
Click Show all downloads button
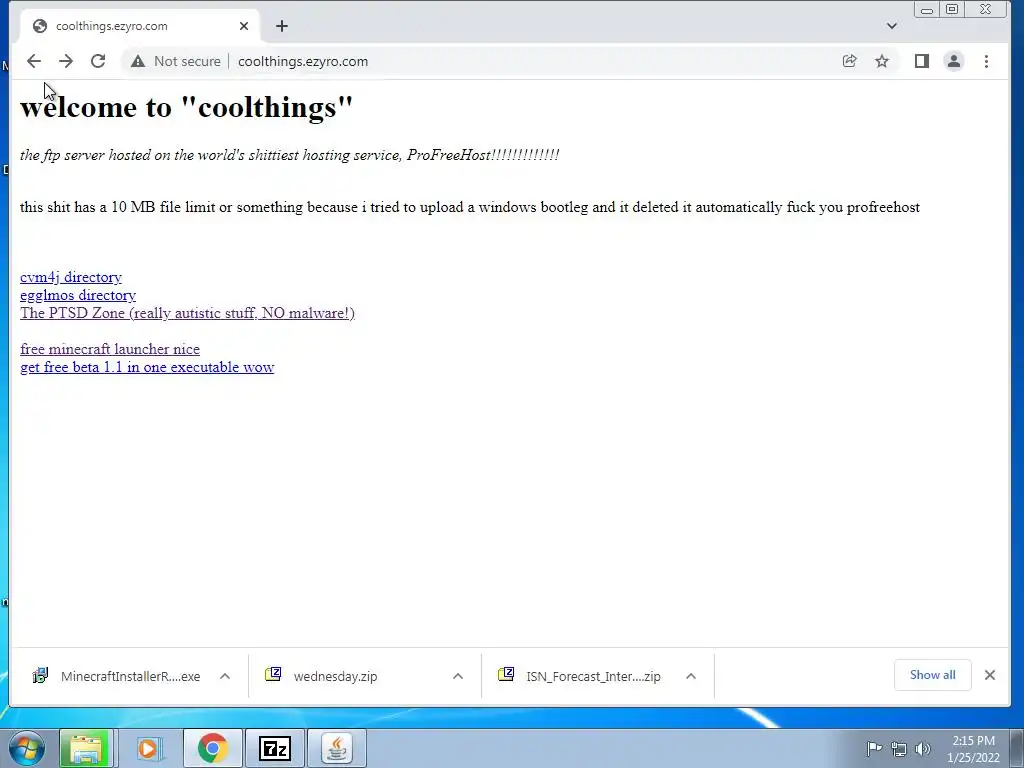933,675
